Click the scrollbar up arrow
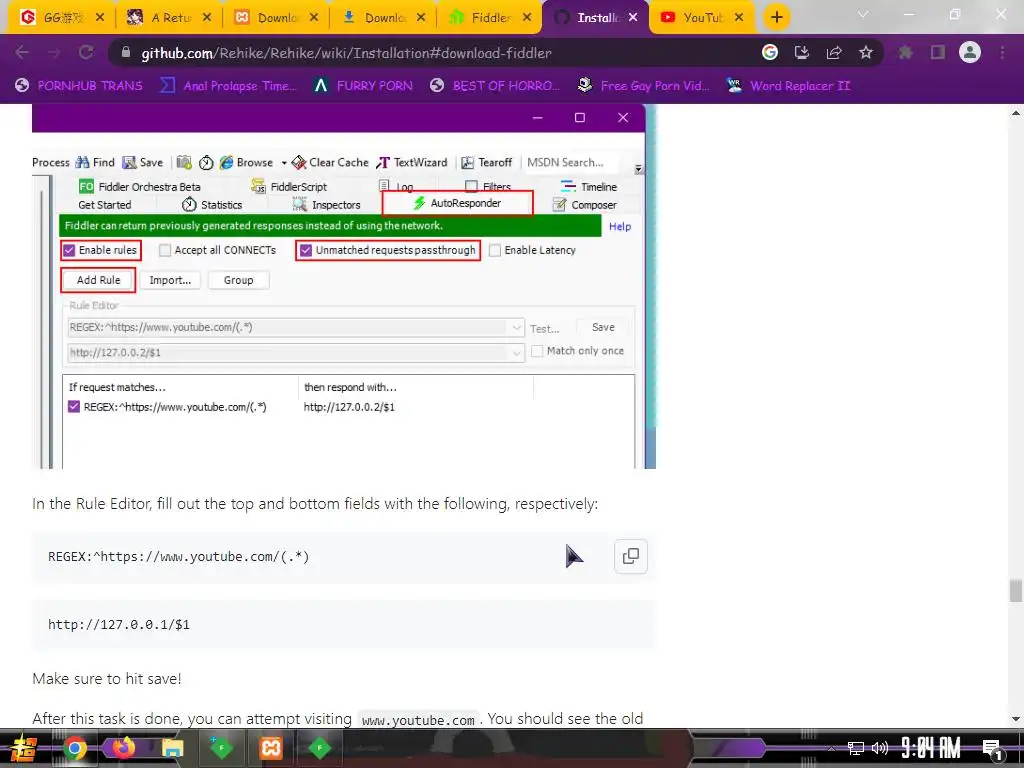The image size is (1024, 768). tap(1016, 113)
